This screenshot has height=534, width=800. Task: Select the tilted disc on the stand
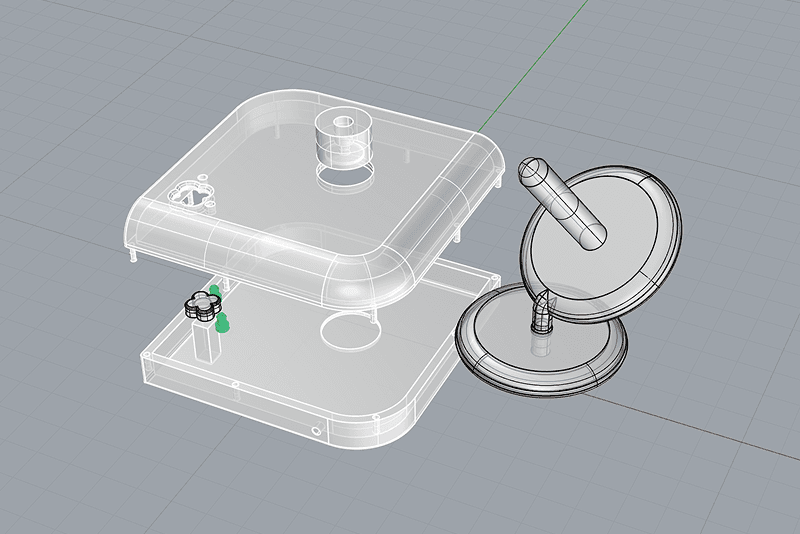coord(601,244)
